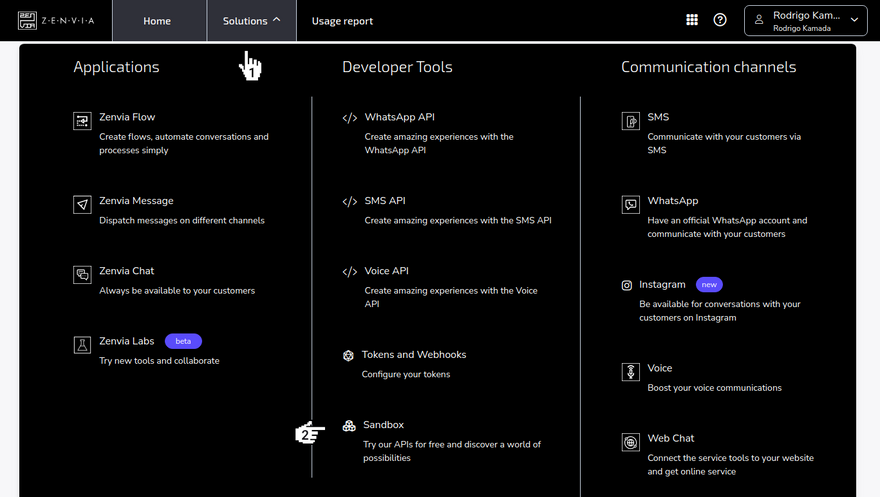
Task: Click the Zenvia Labs flask icon
Action: (82, 345)
